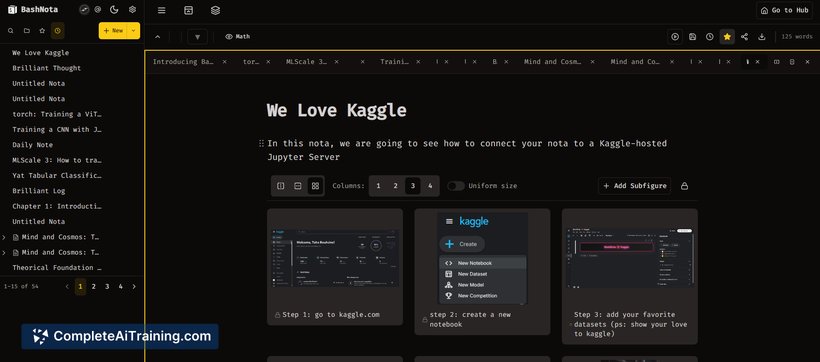Open the Step 2 kaggle thumbnail
Image resolution: width=820 pixels, height=362 pixels.
click(x=482, y=258)
